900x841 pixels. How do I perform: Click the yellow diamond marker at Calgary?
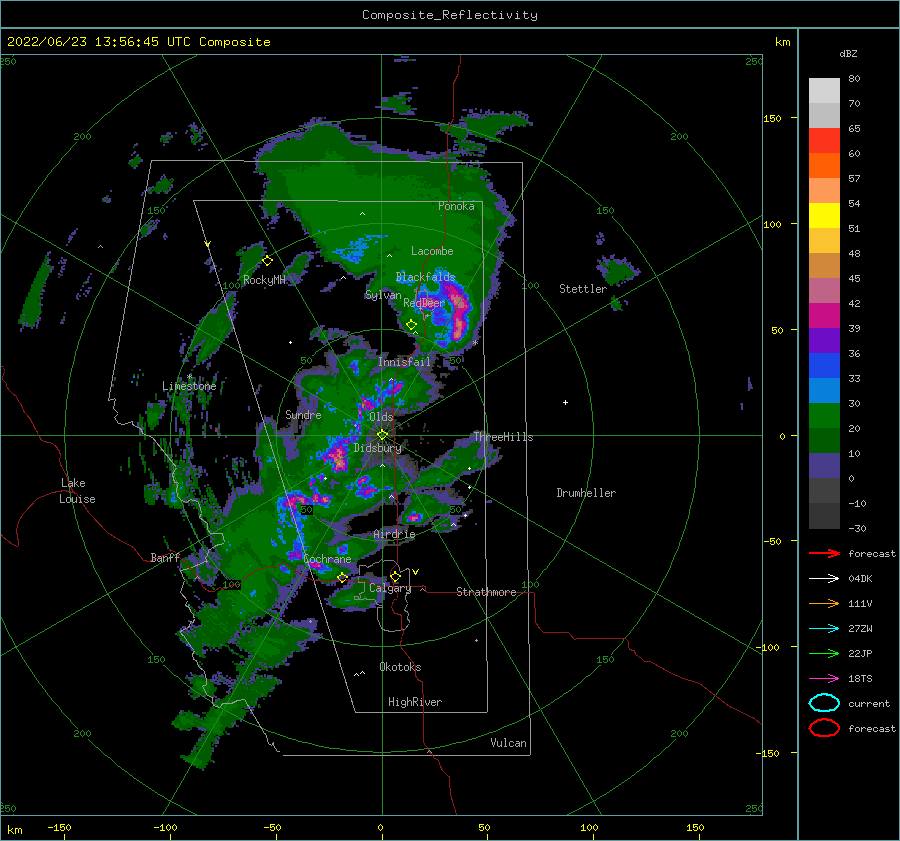tap(395, 576)
